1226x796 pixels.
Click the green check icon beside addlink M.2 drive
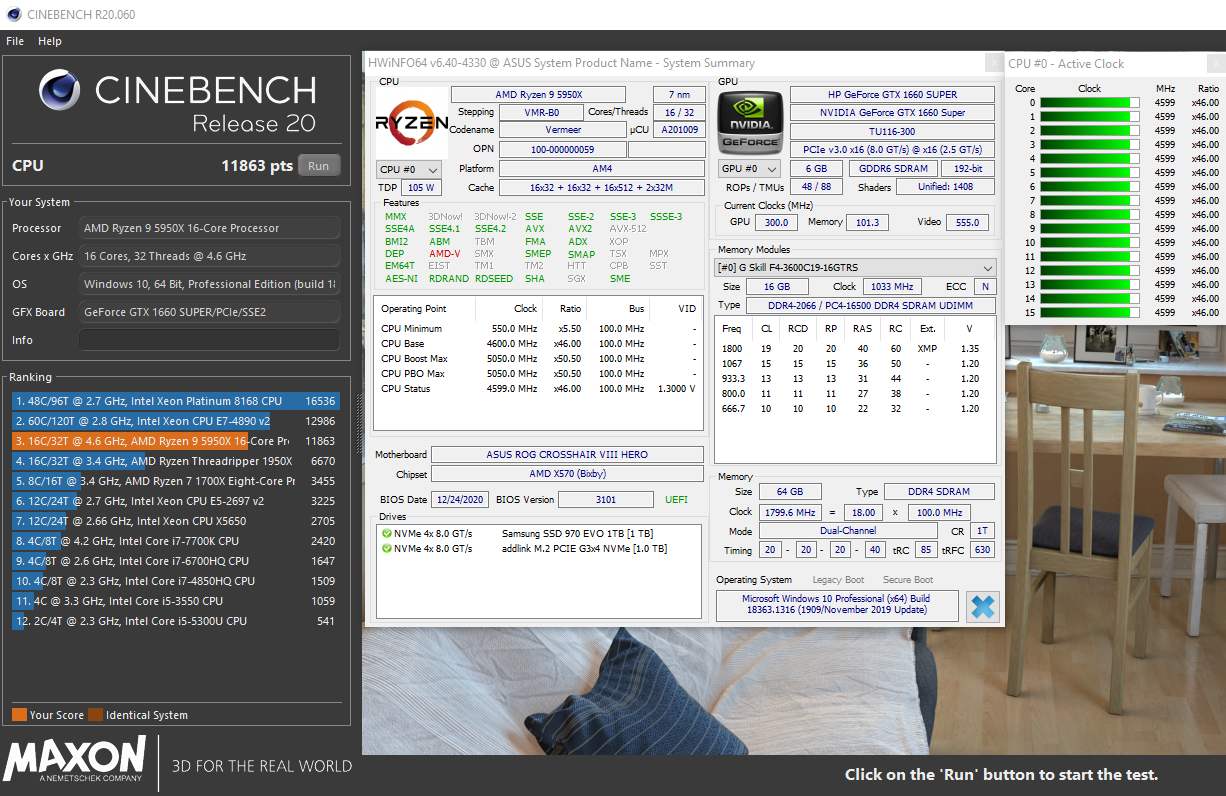(386, 548)
